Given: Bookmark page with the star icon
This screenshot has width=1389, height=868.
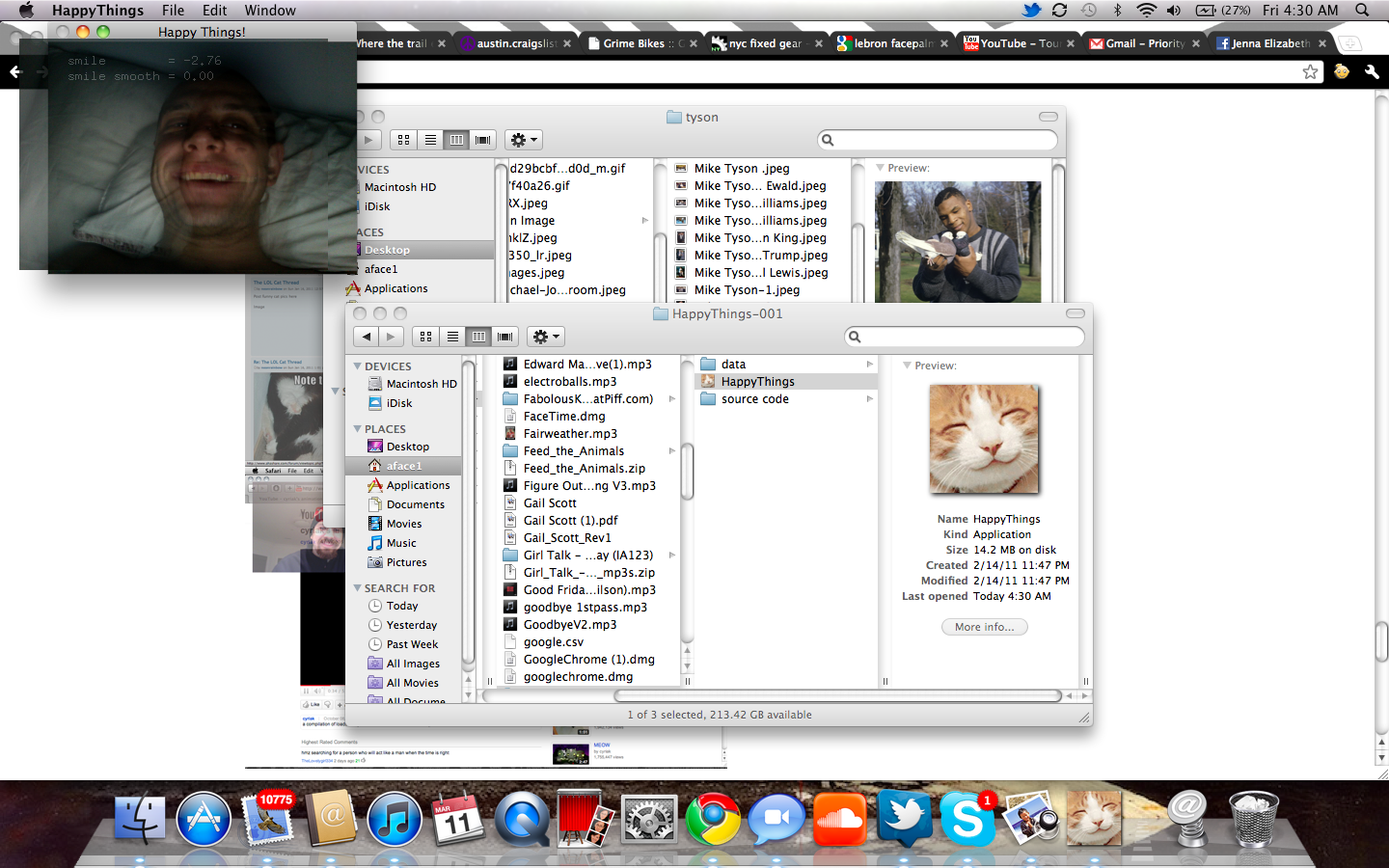Looking at the screenshot, I should [1310, 71].
